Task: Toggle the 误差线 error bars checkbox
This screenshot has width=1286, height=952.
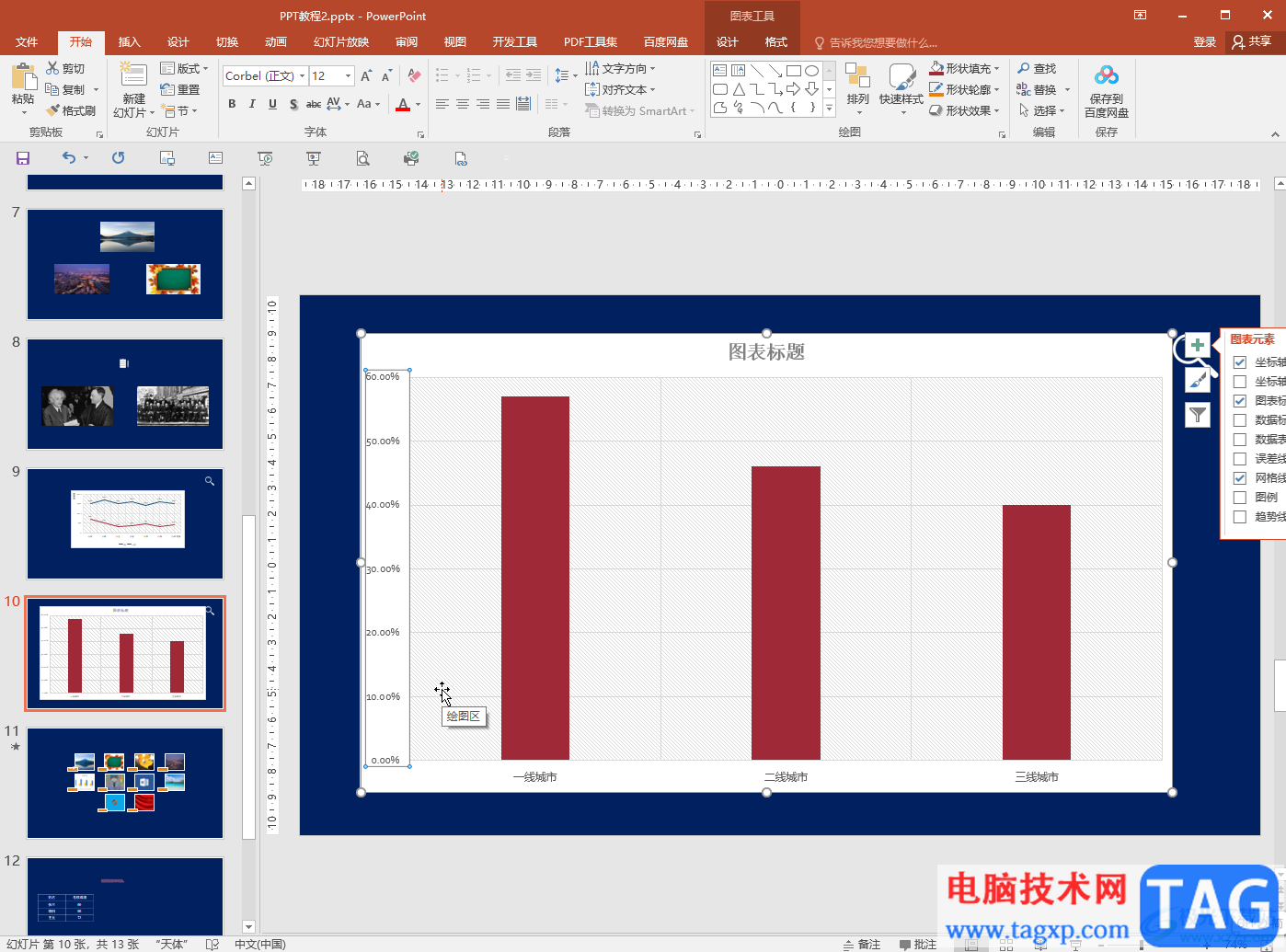Action: [1240, 459]
